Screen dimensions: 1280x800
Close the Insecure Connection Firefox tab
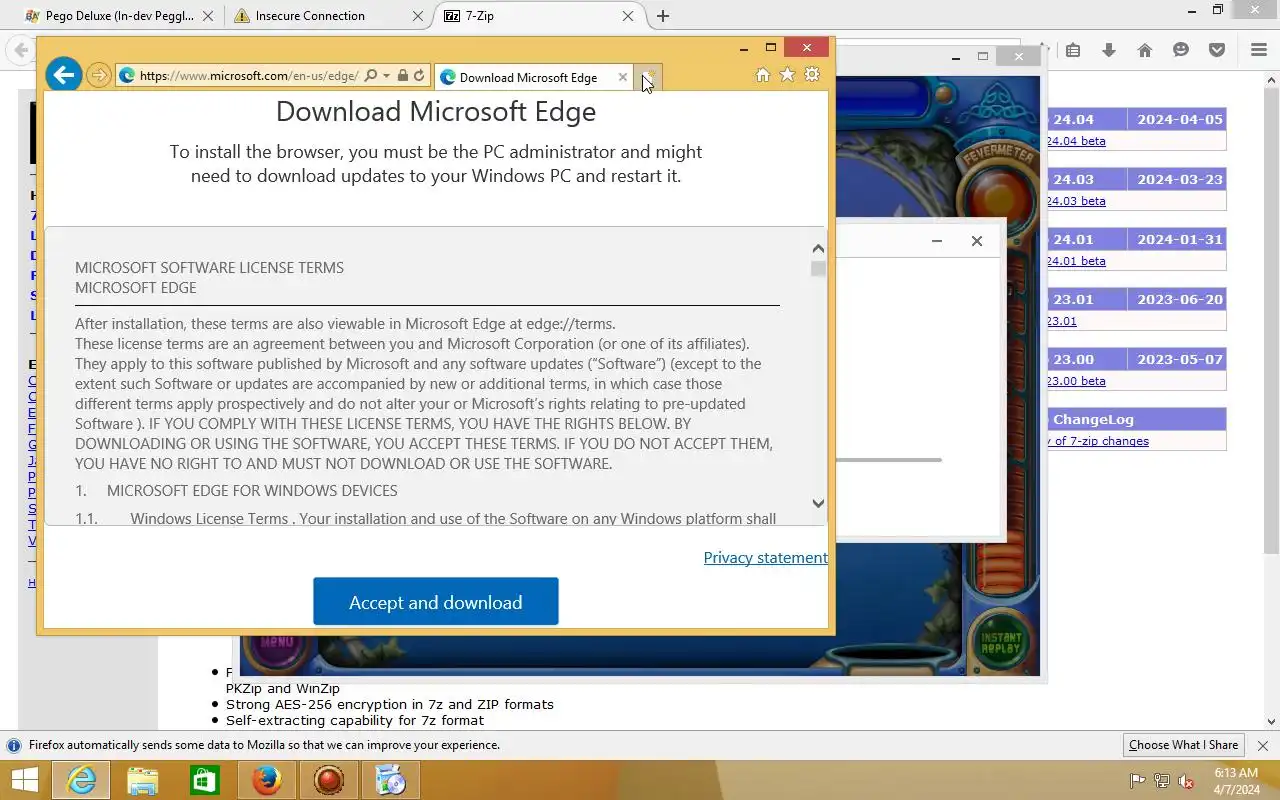(x=418, y=16)
